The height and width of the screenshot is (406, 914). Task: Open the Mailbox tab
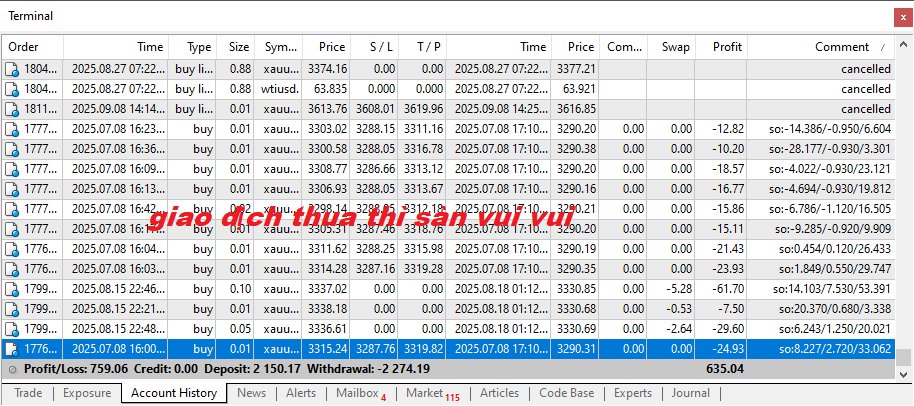[x=361, y=393]
